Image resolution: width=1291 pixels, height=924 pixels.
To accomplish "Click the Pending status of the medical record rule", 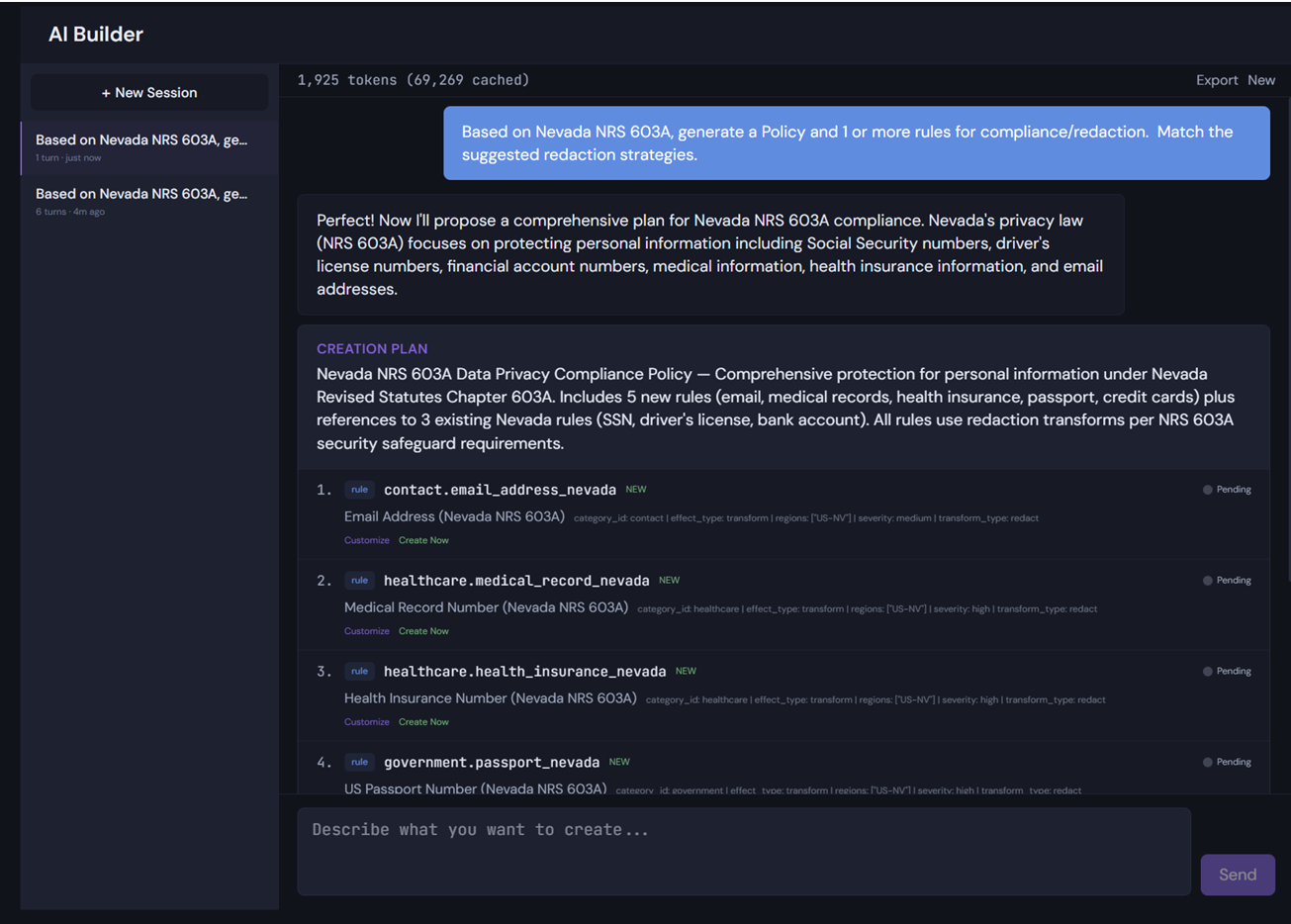I will 1227,581.
